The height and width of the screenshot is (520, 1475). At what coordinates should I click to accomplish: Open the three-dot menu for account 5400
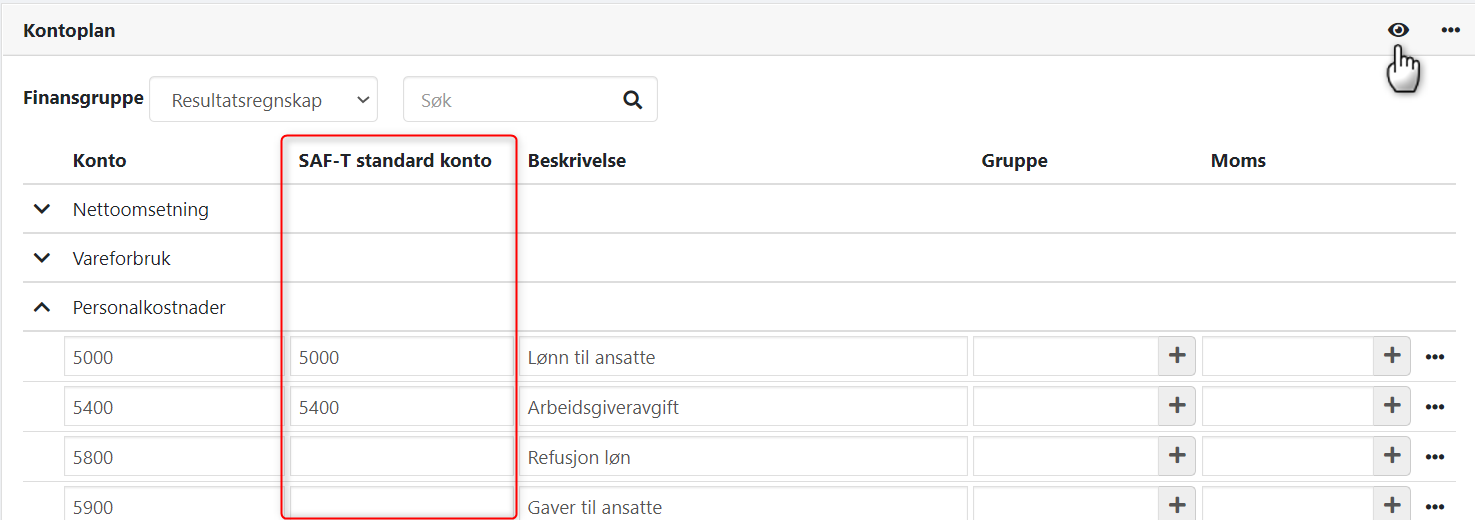coord(1435,407)
